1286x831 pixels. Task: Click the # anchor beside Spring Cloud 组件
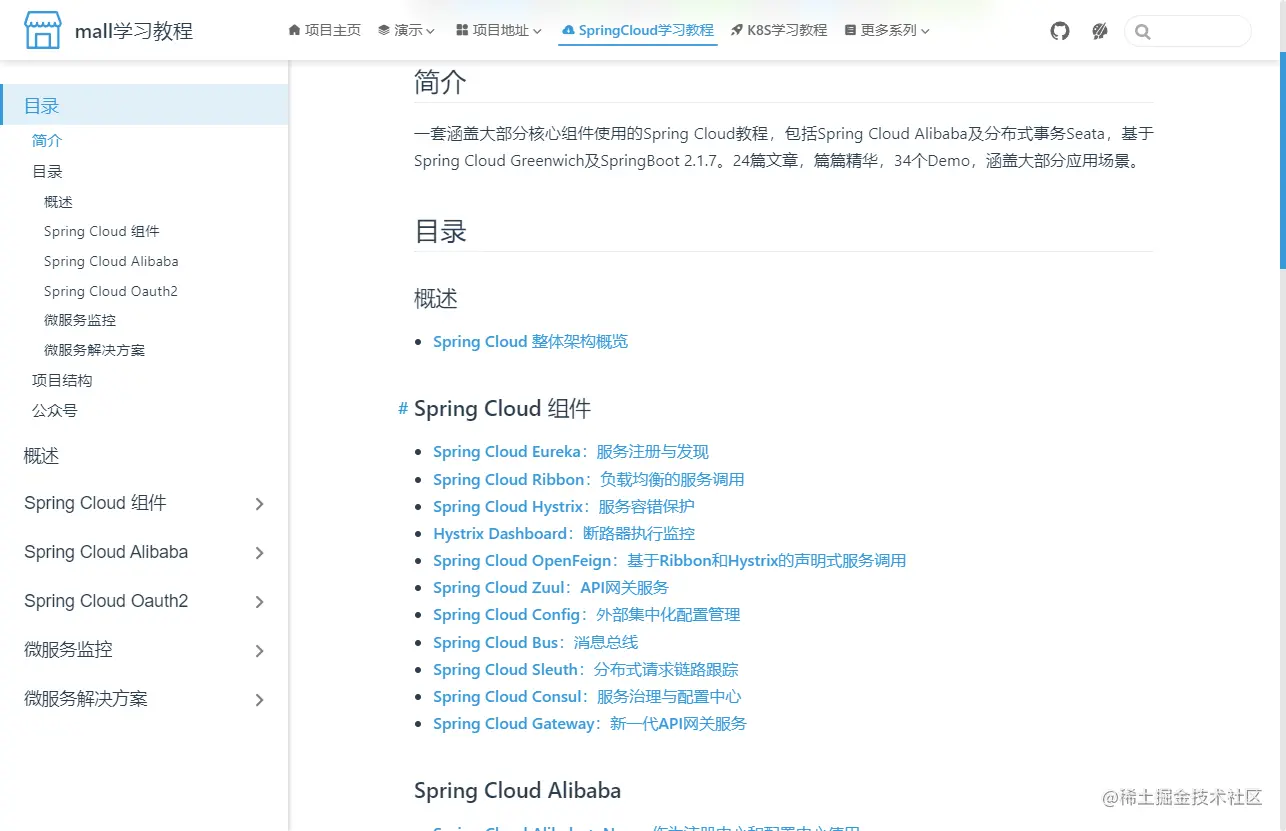pyautogui.click(x=403, y=408)
